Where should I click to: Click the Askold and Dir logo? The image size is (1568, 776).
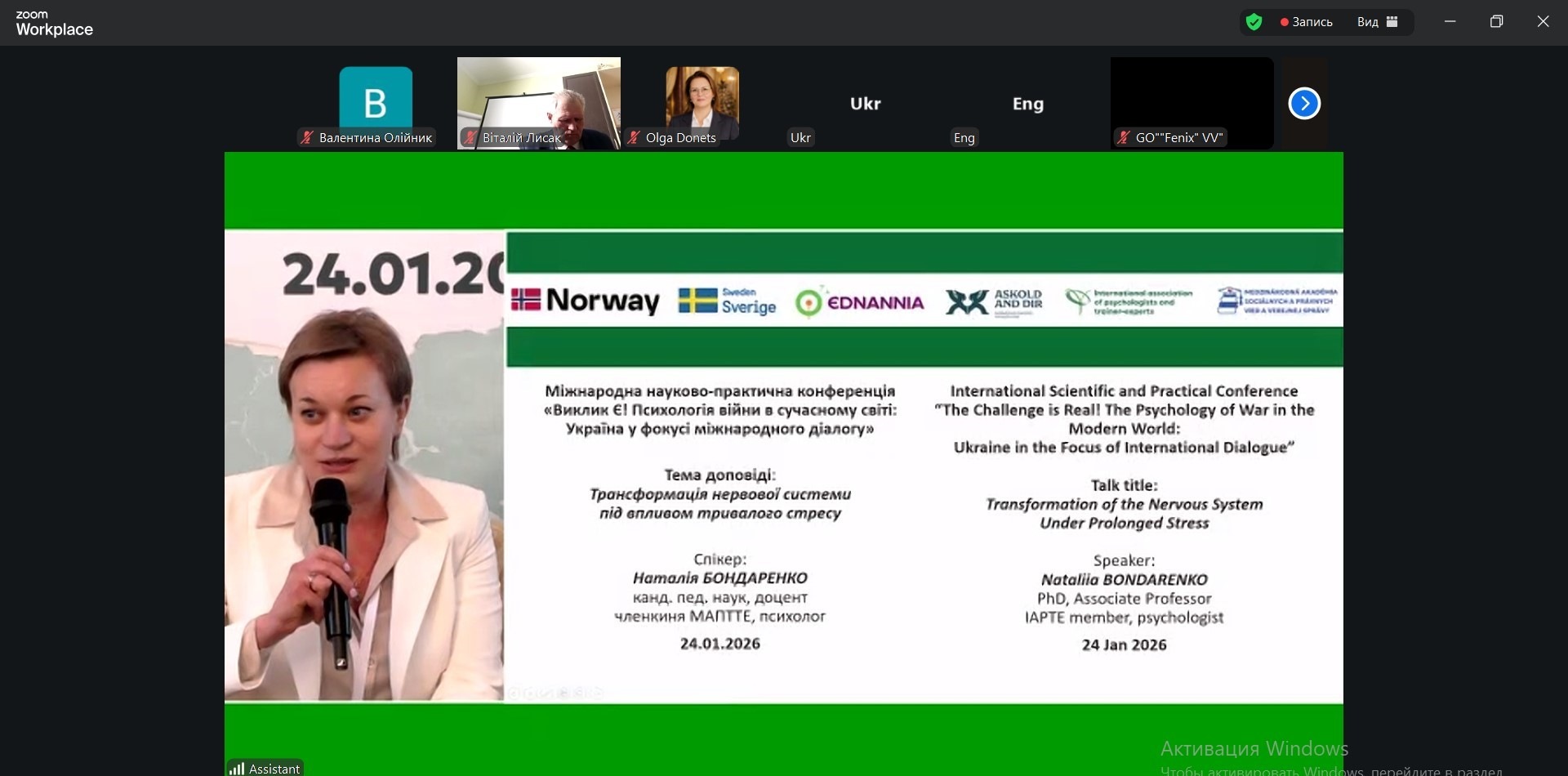pyautogui.click(x=994, y=301)
